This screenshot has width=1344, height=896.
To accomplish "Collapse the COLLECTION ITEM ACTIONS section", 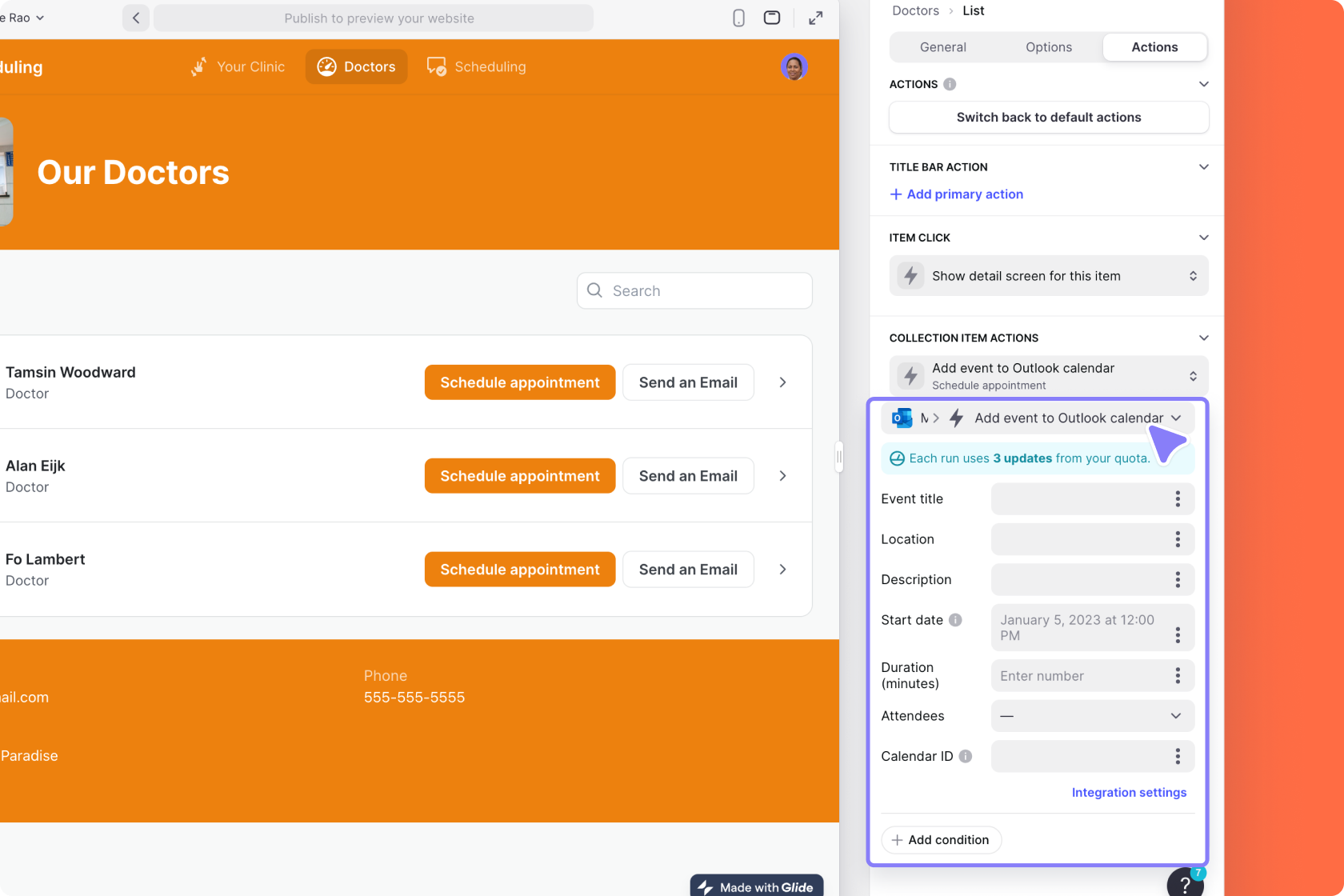I will [x=1204, y=338].
